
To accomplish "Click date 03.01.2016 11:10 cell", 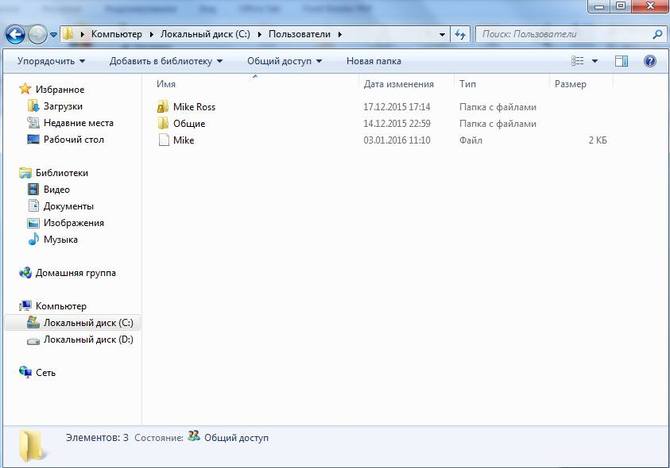I will coord(397,140).
